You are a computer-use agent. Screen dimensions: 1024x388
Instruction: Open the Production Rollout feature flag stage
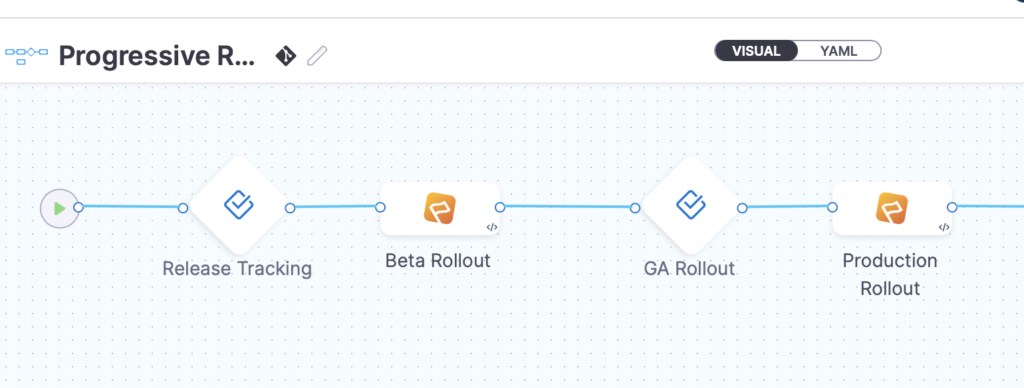[891, 208]
